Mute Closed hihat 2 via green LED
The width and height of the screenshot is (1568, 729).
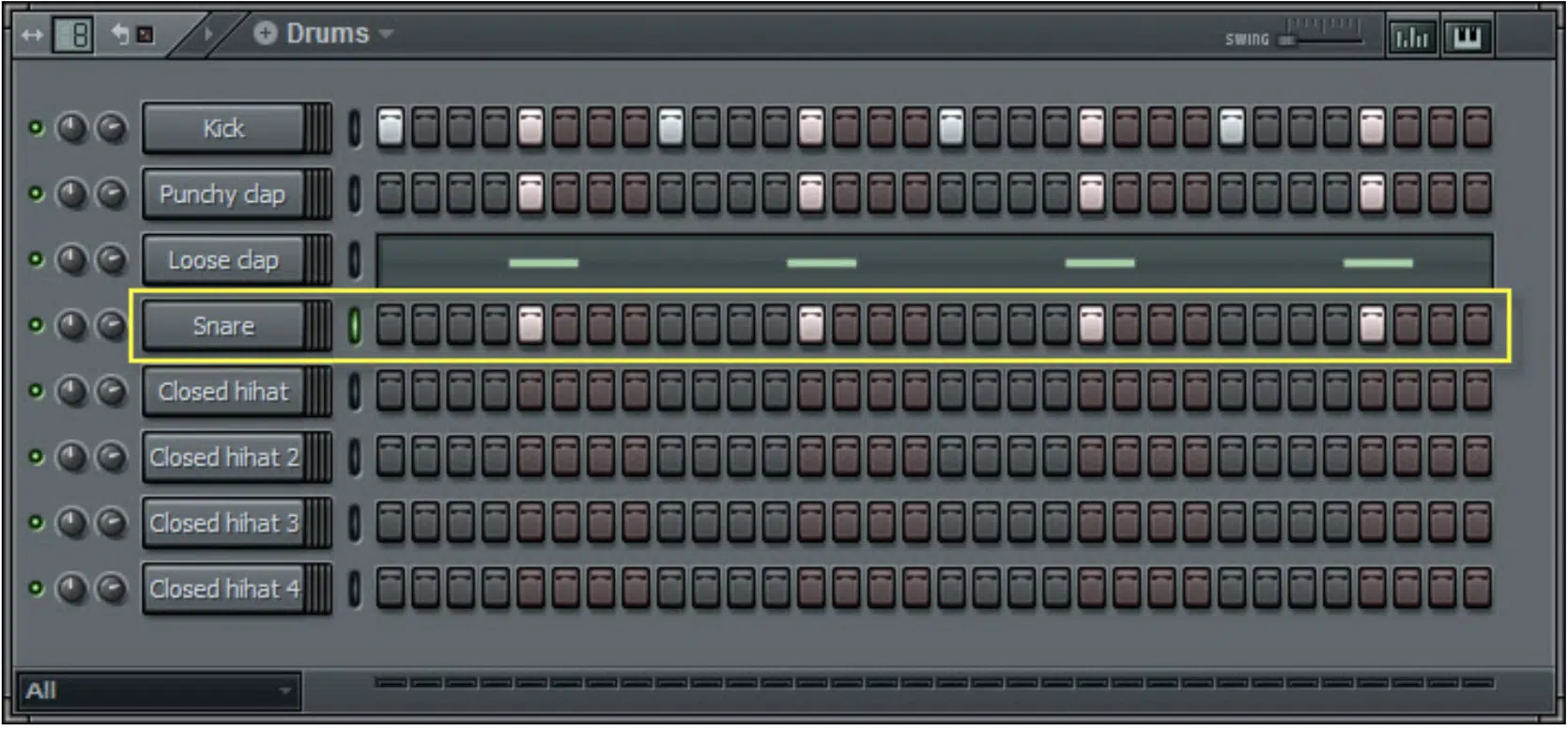pos(36,457)
